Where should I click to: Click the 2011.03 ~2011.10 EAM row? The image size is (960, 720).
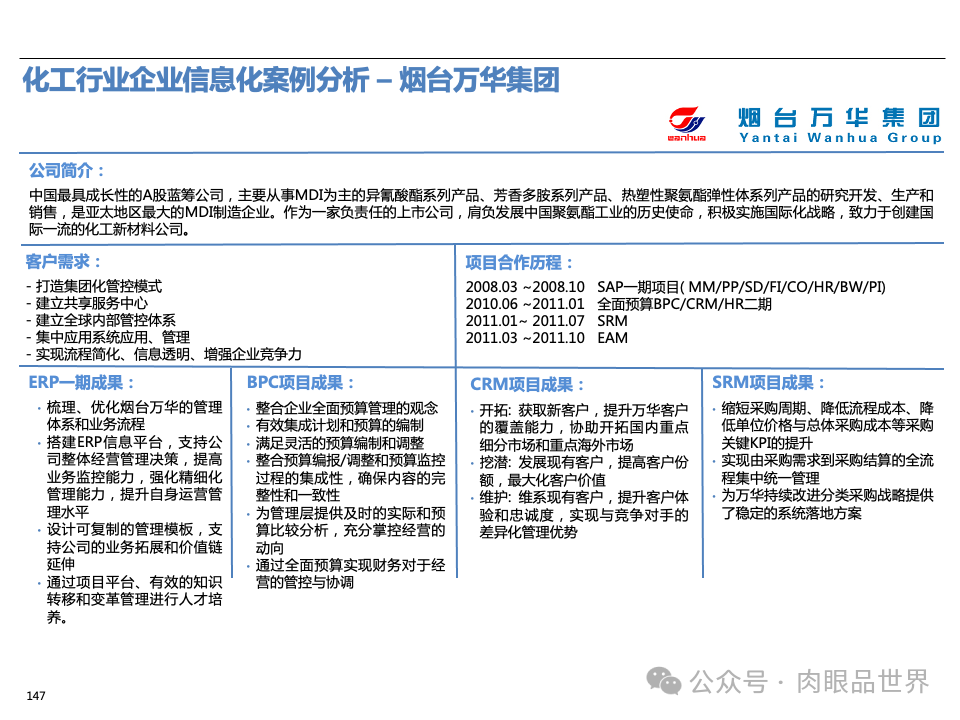[x=547, y=338]
